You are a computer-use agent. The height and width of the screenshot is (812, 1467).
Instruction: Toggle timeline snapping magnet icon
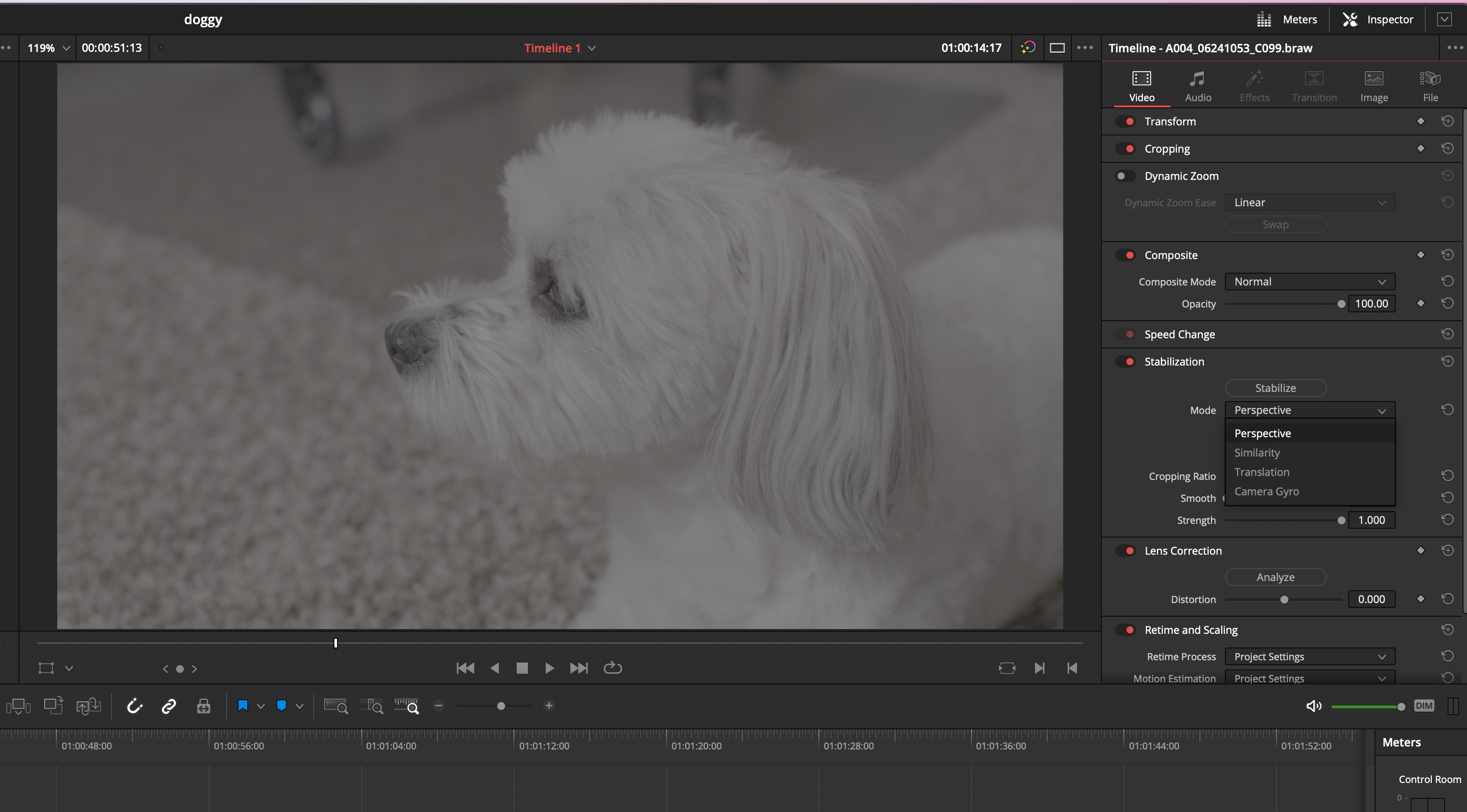(134, 706)
